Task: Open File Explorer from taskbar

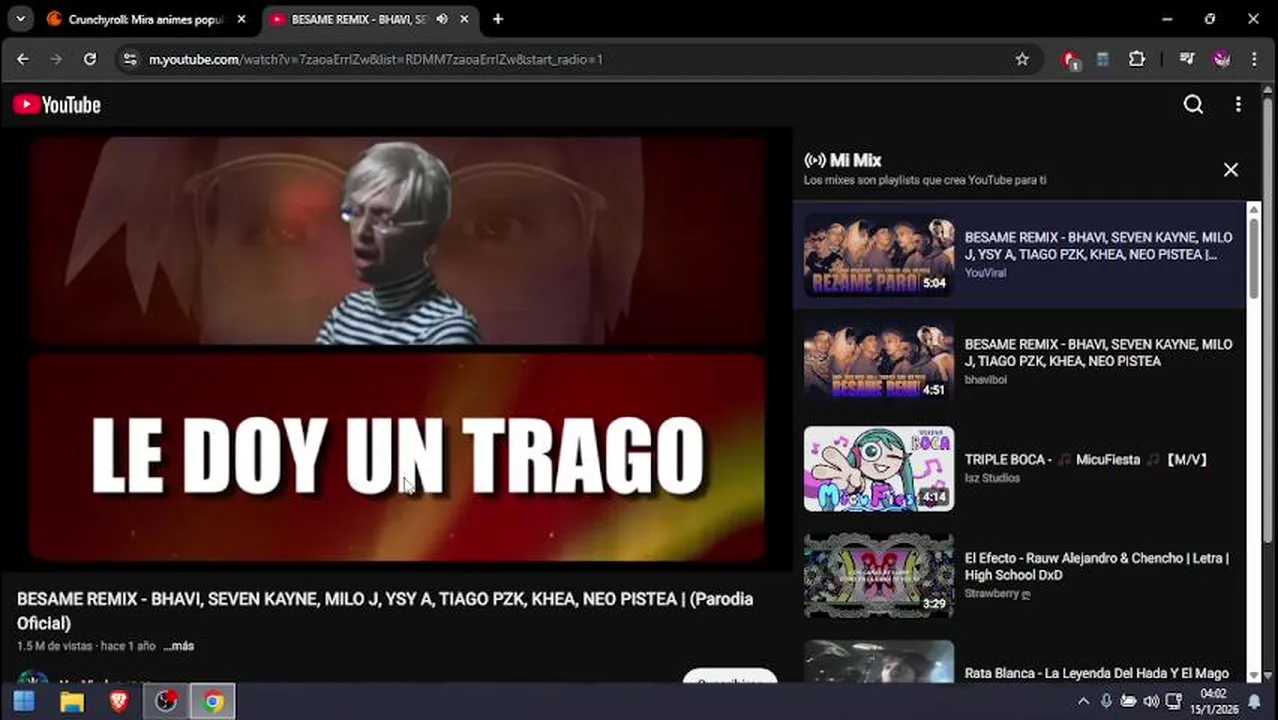Action: pyautogui.click(x=72, y=702)
